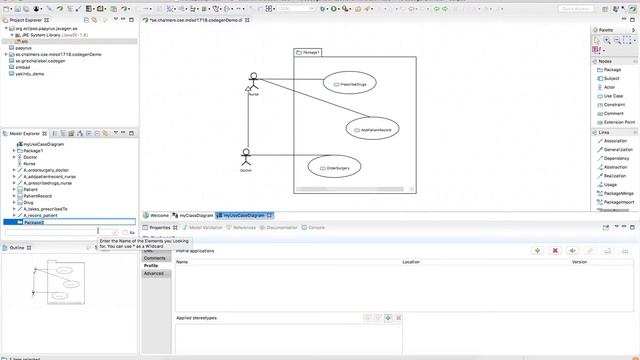Select the Extension Point tool
The width and height of the screenshot is (640, 360).
pyautogui.click(x=616, y=122)
